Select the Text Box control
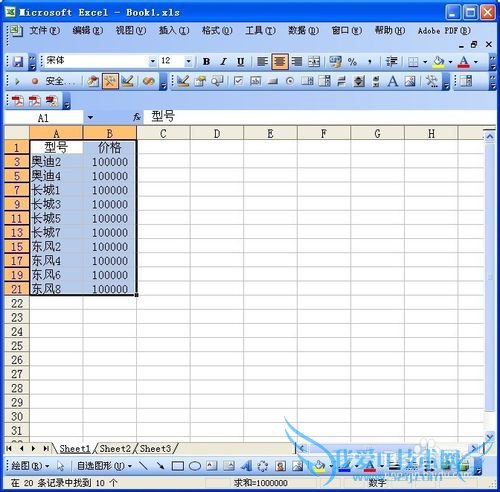The width and height of the screenshot is (500, 492). tap(255, 81)
